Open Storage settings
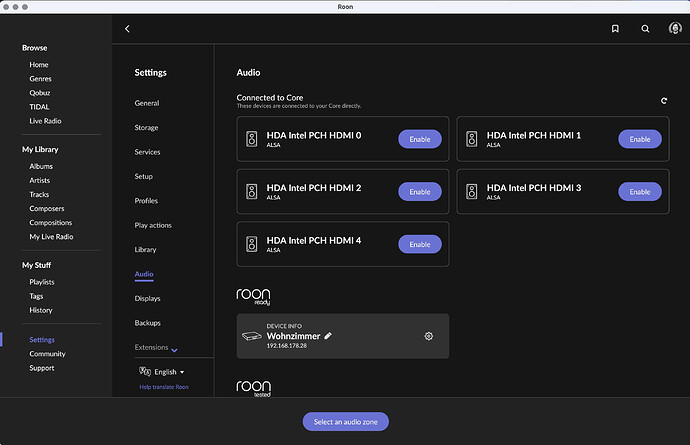Screen dimensions: 690x445 coord(147,128)
